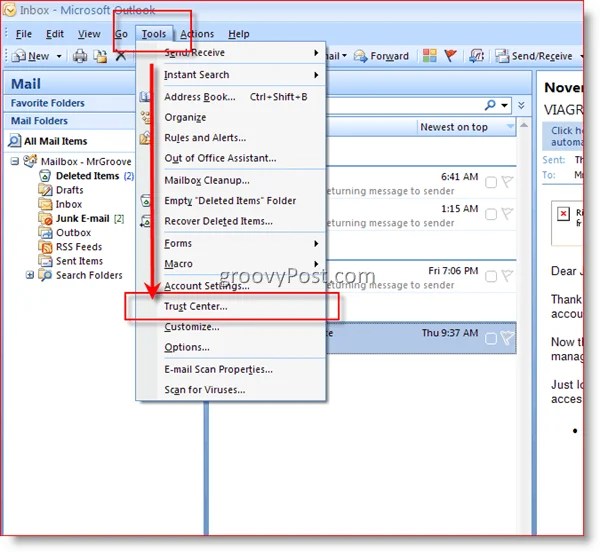Open the Macro submenu

point(231,264)
